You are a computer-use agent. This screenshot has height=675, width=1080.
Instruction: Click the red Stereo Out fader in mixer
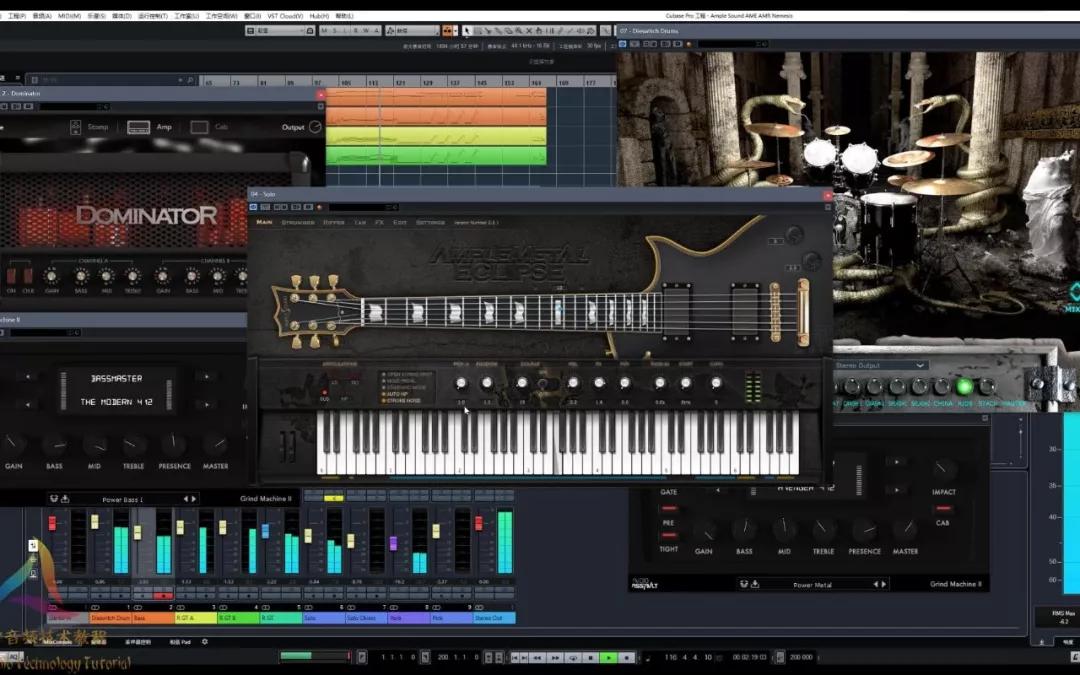pyautogui.click(x=479, y=523)
